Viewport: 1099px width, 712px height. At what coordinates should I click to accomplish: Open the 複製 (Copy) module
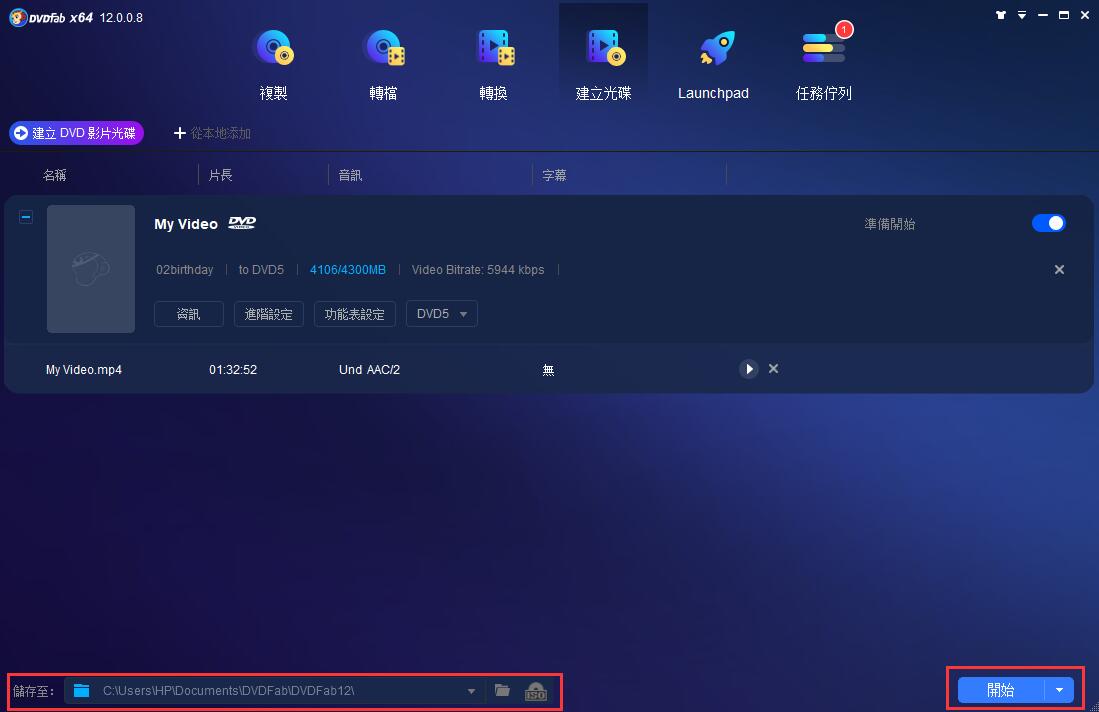click(273, 64)
